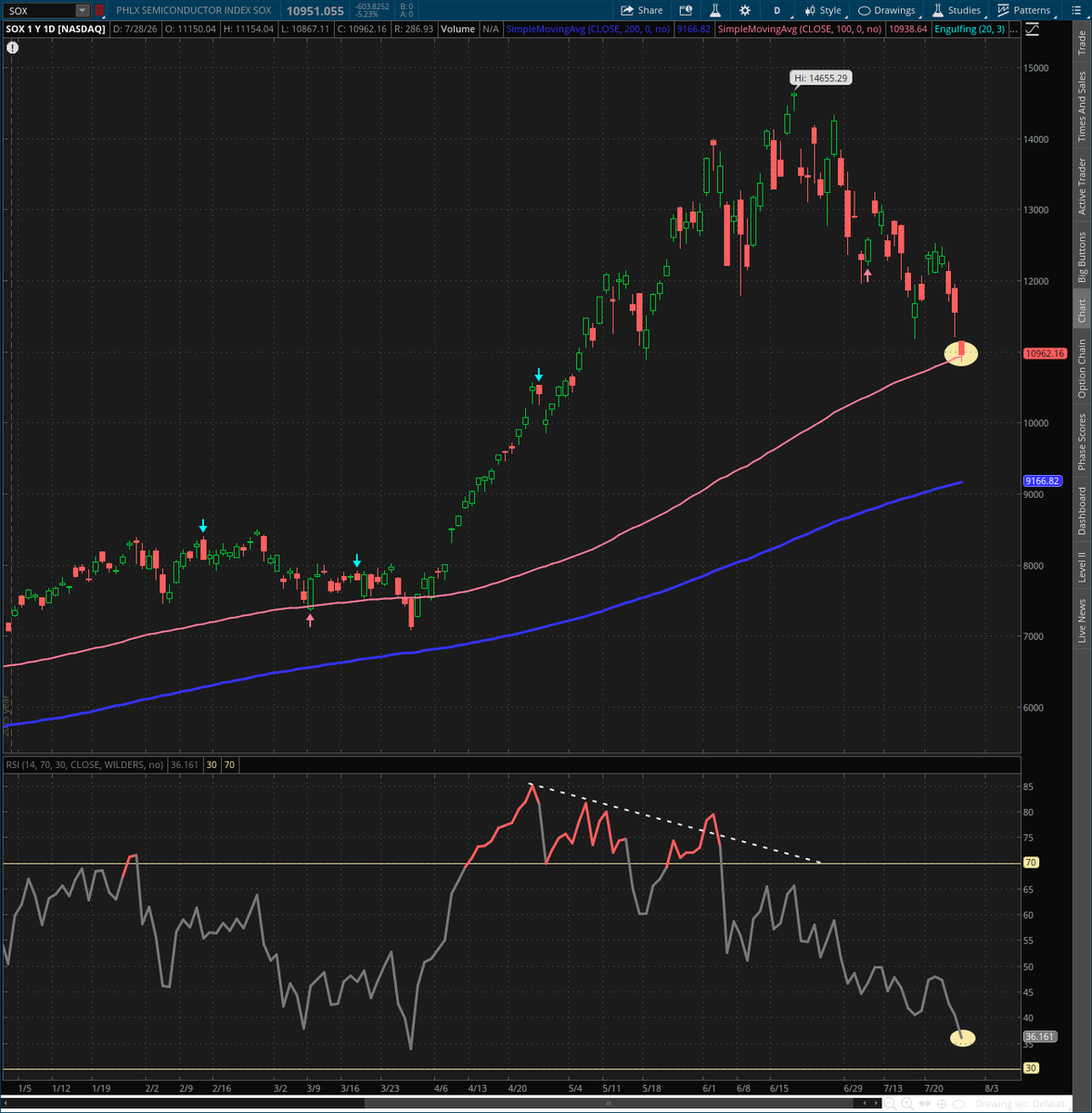Click the 9166.82 moving average axis tag

pos(1042,481)
